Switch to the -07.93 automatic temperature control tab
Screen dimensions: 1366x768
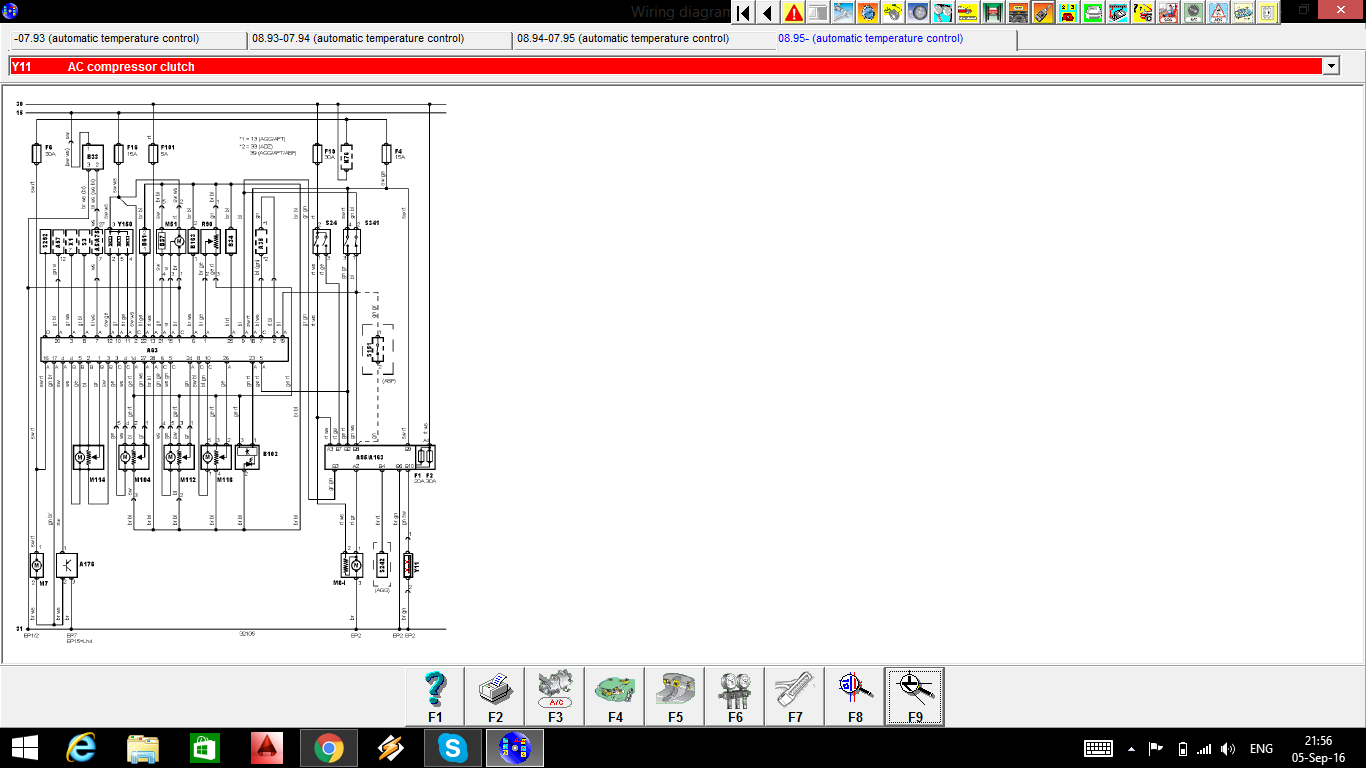click(x=127, y=39)
